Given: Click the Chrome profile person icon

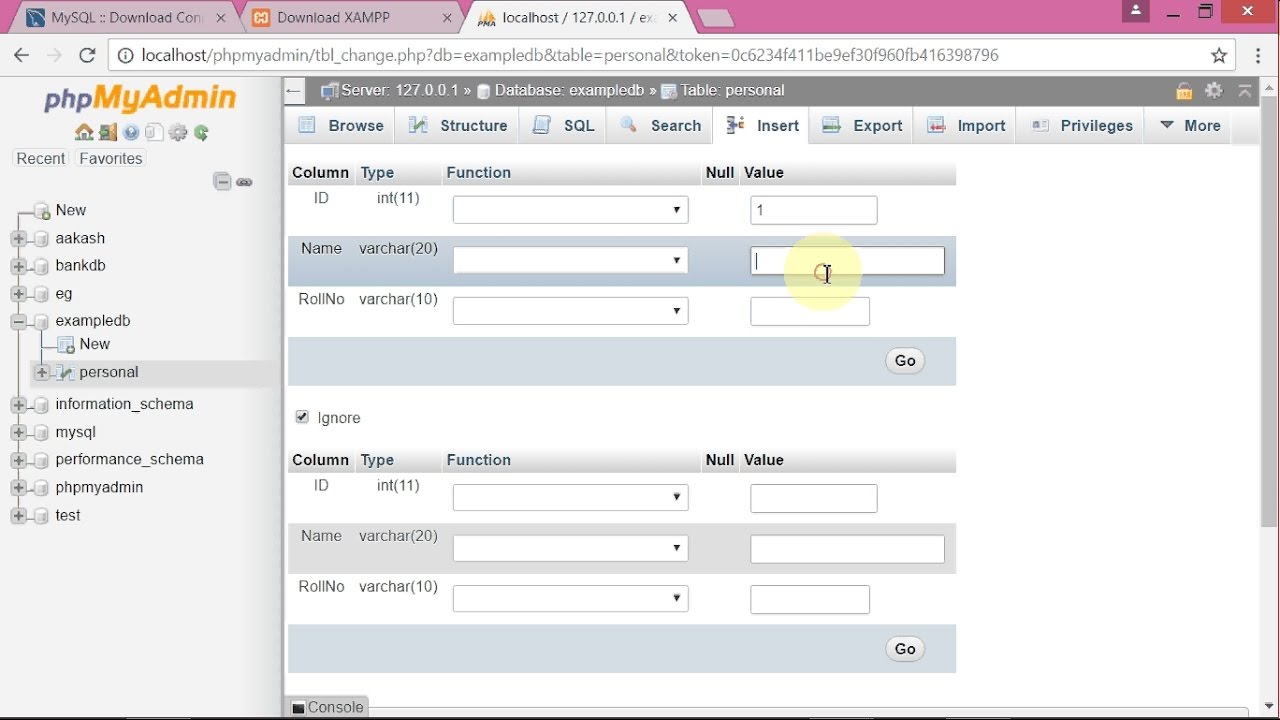Looking at the screenshot, I should [1135, 11].
